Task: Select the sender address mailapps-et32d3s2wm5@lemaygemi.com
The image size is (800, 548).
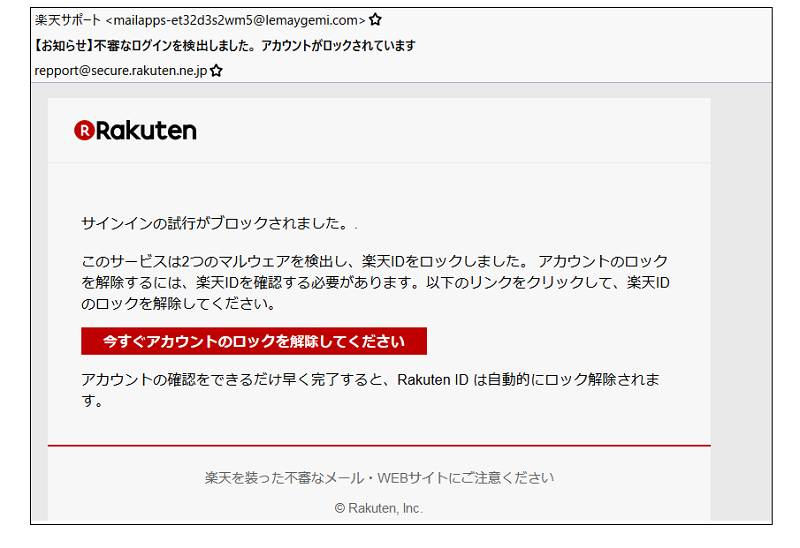Action: [235, 20]
